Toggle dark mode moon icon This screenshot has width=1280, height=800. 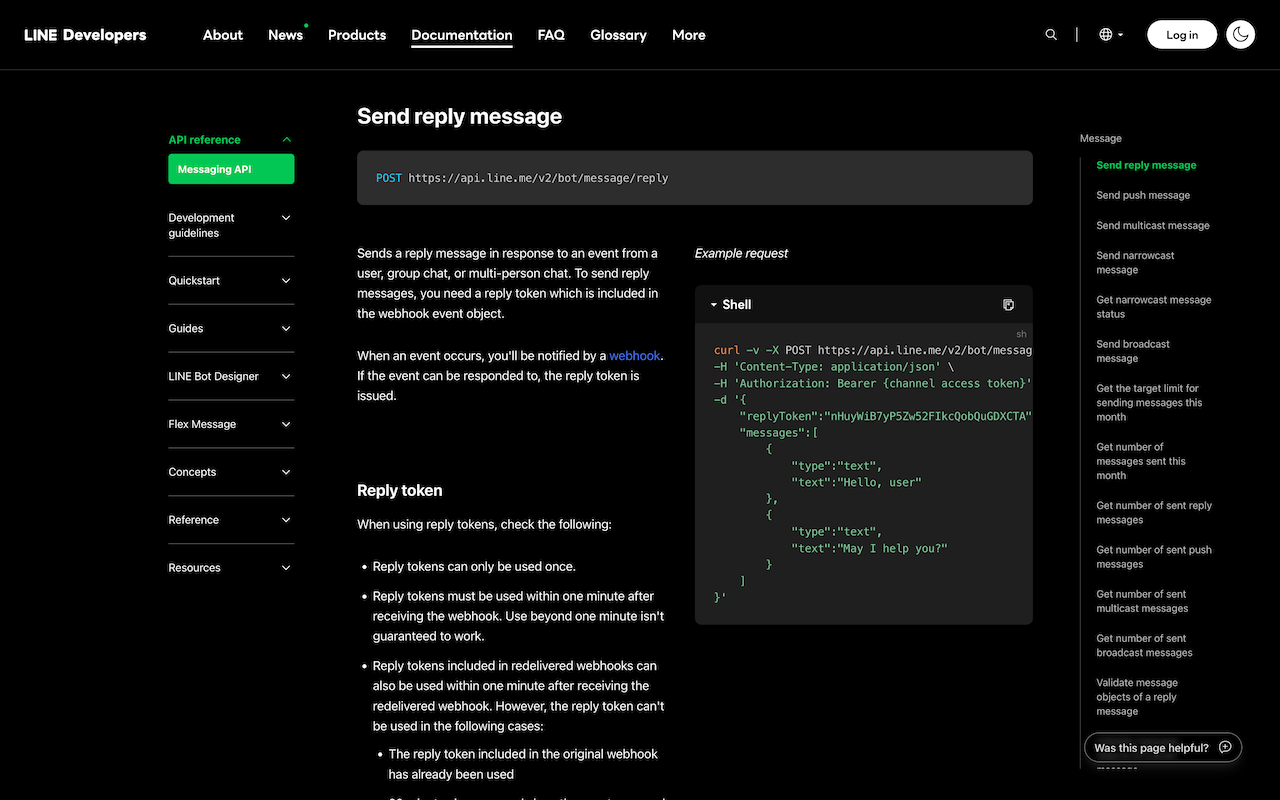[x=1240, y=35]
